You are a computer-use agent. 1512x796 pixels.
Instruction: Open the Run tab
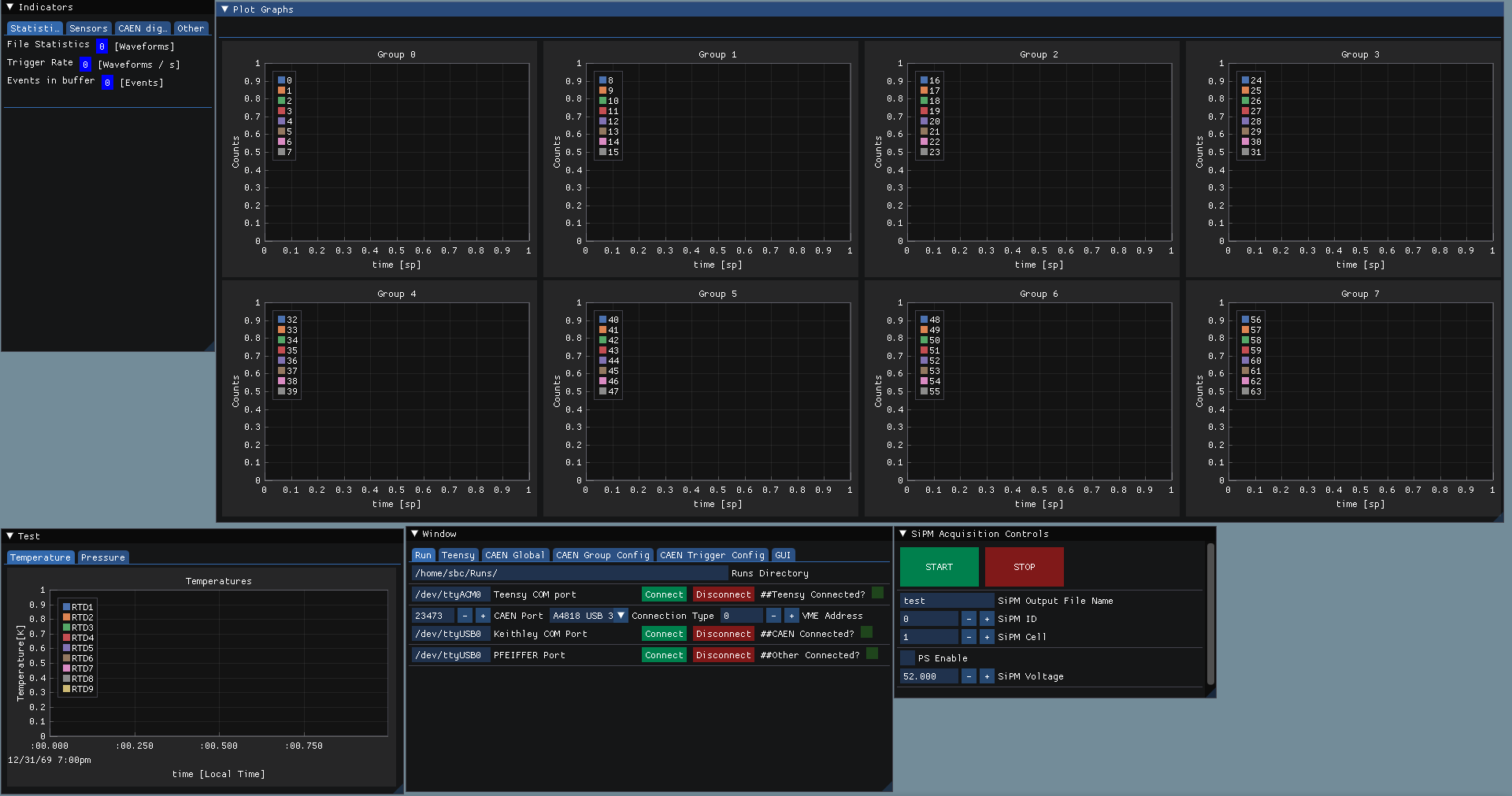pos(424,555)
